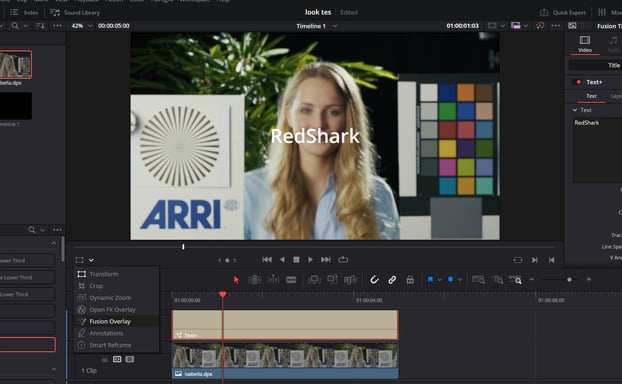Click the timeline view options purple icon
This screenshot has width=622, height=384.
(x=516, y=26)
